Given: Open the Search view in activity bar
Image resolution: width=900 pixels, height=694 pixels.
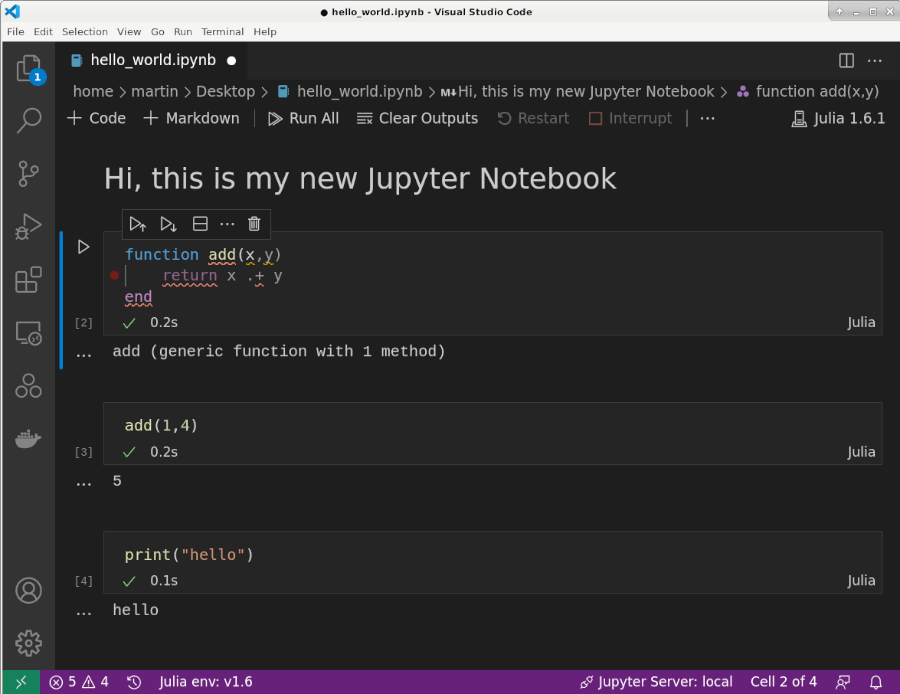Looking at the screenshot, I should 29,121.
